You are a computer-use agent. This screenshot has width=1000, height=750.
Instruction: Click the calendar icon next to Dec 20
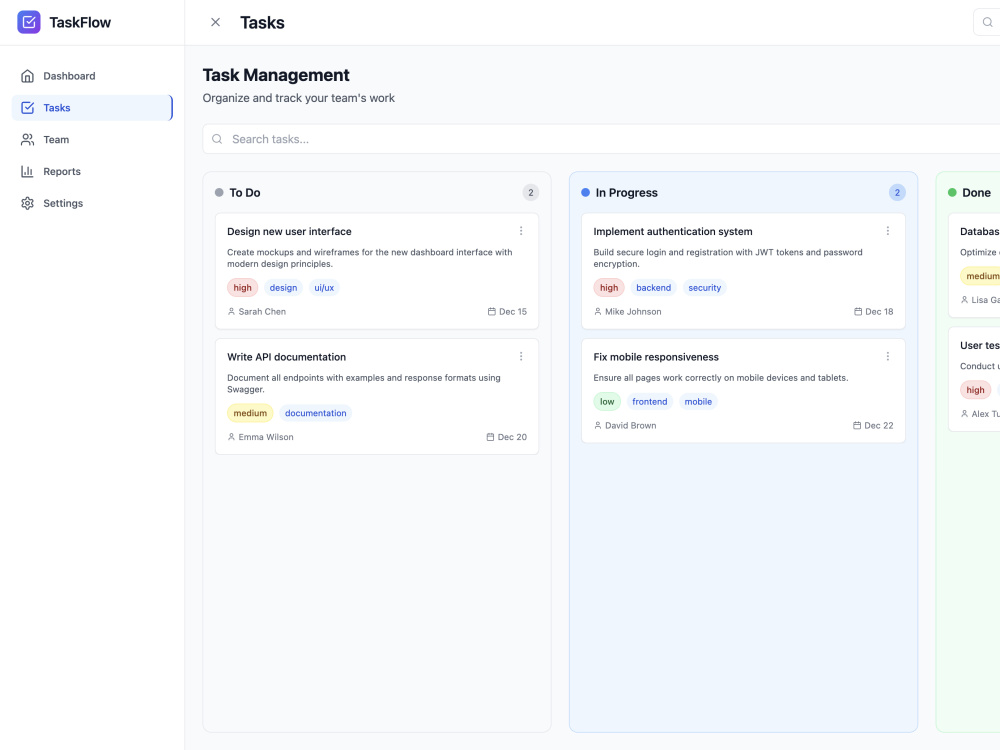490,438
